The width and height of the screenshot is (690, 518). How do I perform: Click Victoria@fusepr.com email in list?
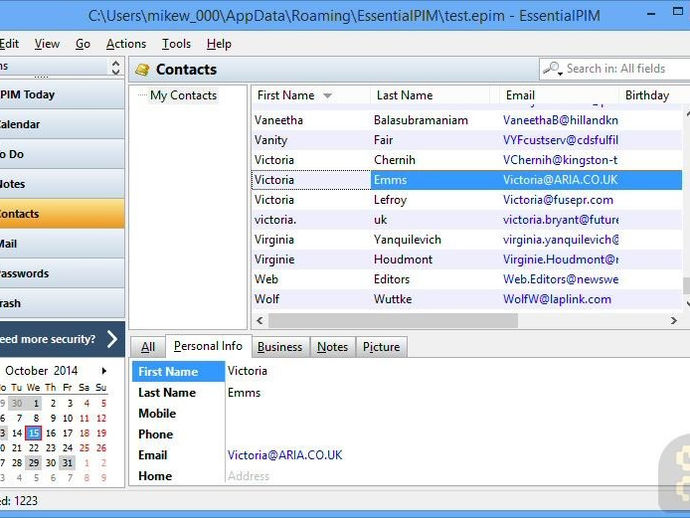pos(558,200)
